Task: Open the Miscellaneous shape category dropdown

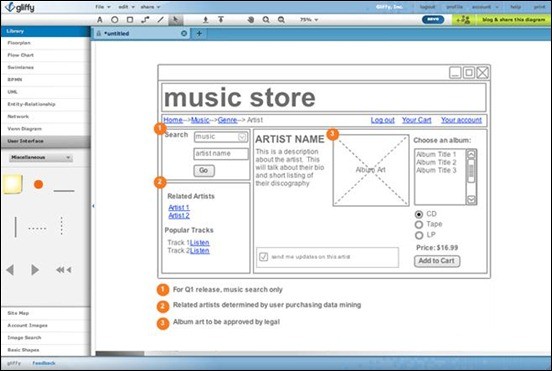Action: point(40,157)
